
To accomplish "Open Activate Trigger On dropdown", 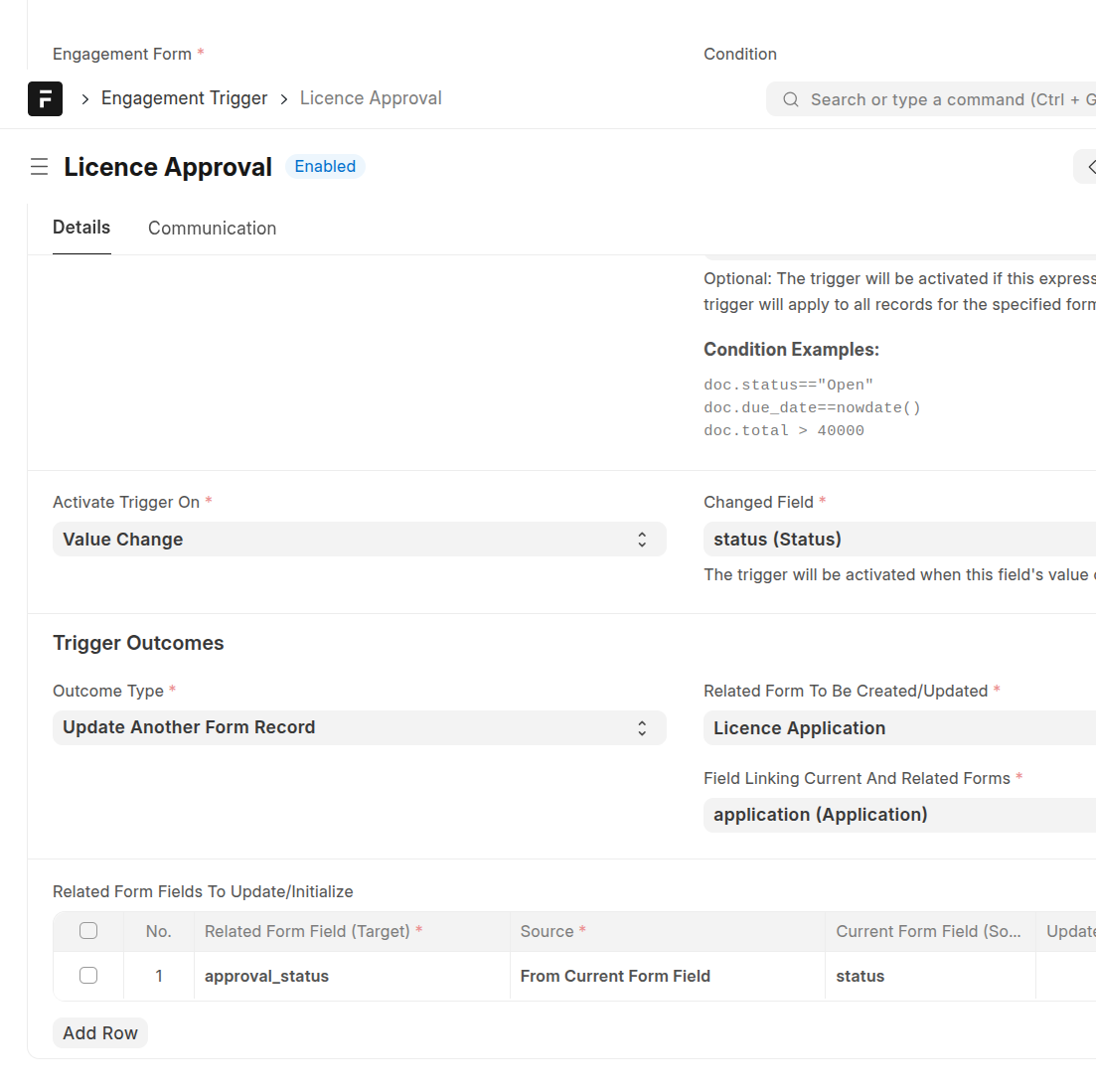I will pos(360,539).
